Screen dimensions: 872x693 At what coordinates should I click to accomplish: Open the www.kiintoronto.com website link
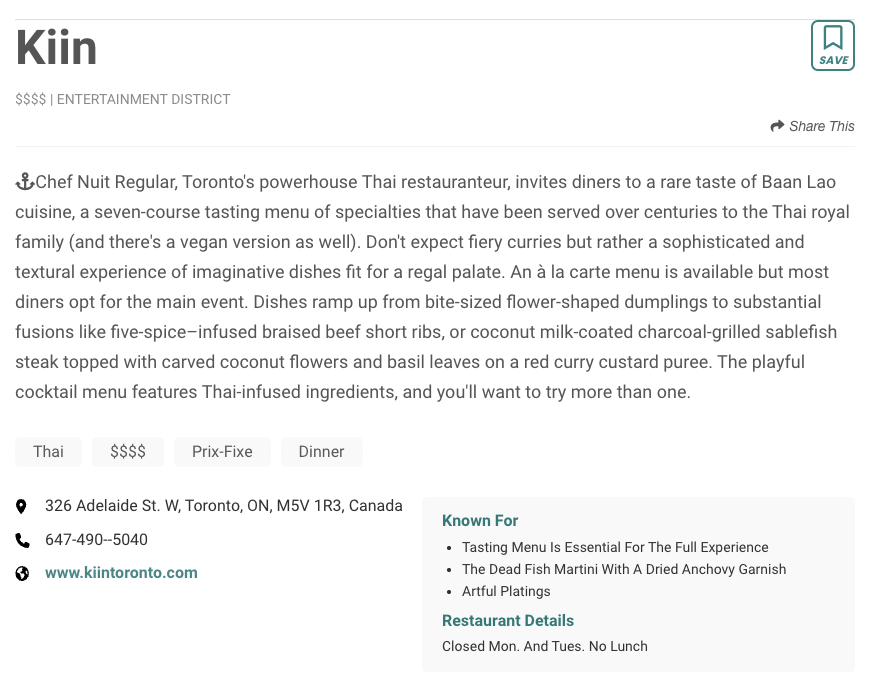point(121,573)
